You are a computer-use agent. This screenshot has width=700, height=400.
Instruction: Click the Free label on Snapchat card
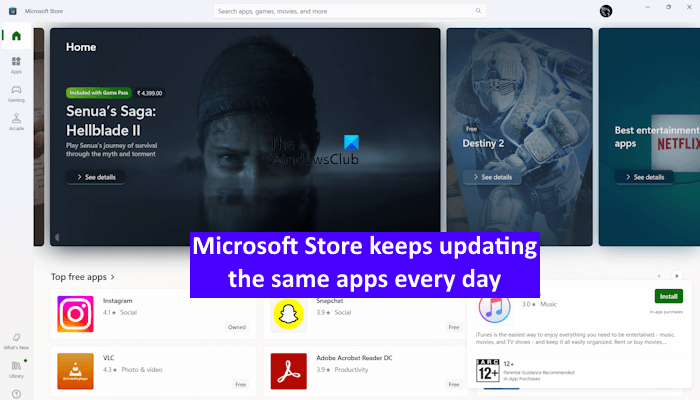(454, 327)
